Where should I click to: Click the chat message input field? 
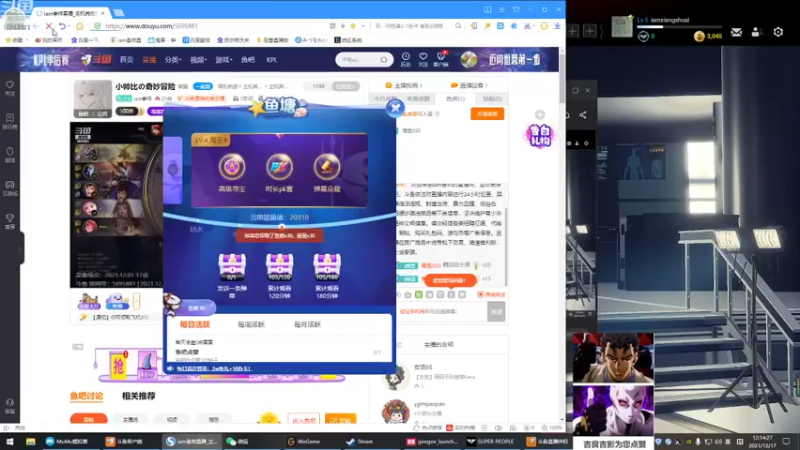click(442, 311)
